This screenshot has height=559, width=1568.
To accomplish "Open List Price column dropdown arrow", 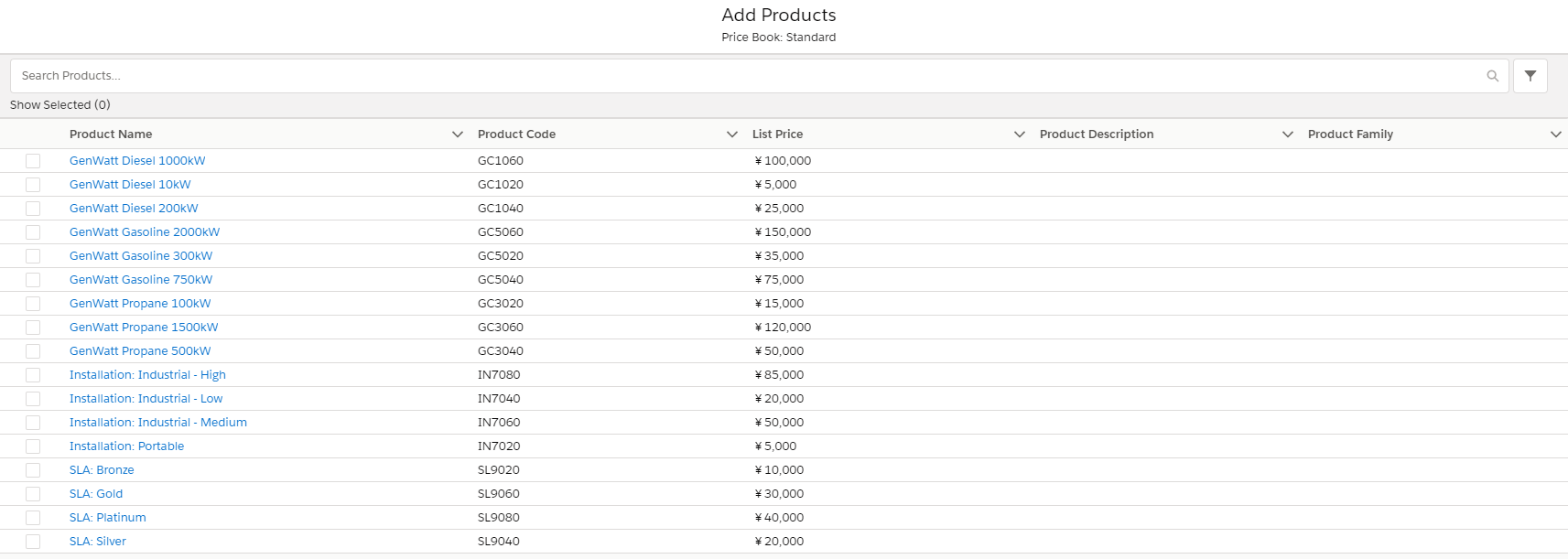I will point(1020,134).
